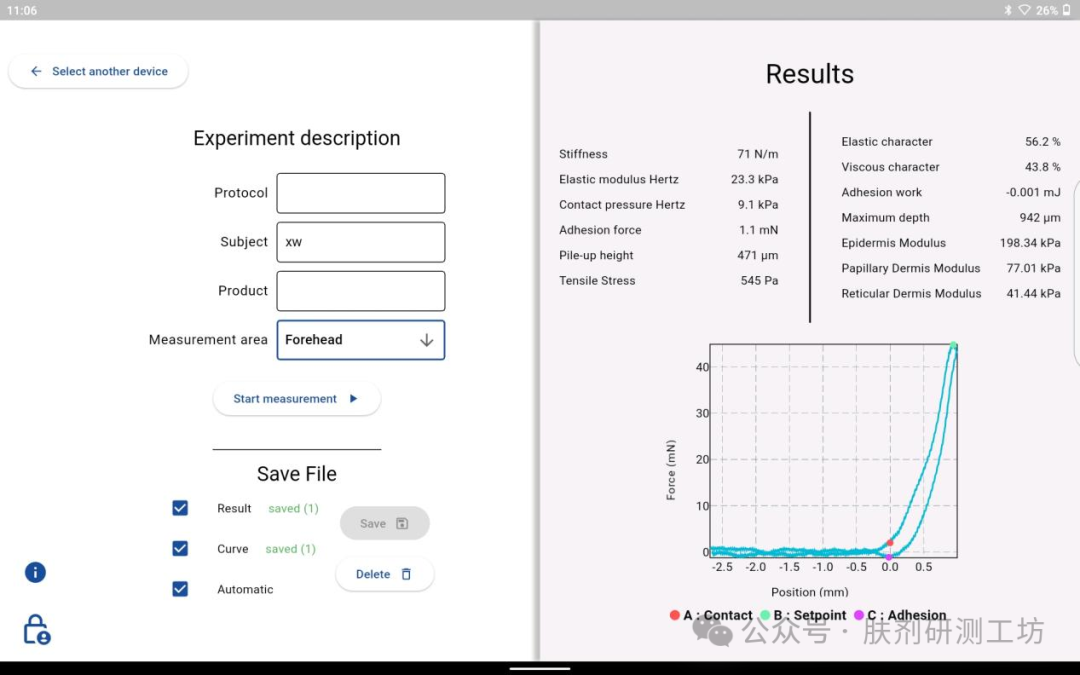Click the Position (mm) axis label
Screen dimensions: 1080x675
810,592
